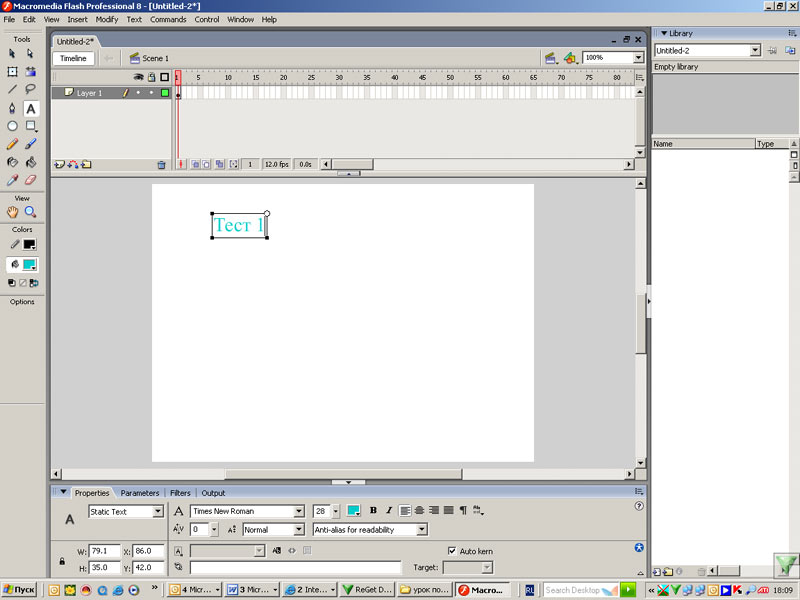Select the Hand tool

coord(13,212)
